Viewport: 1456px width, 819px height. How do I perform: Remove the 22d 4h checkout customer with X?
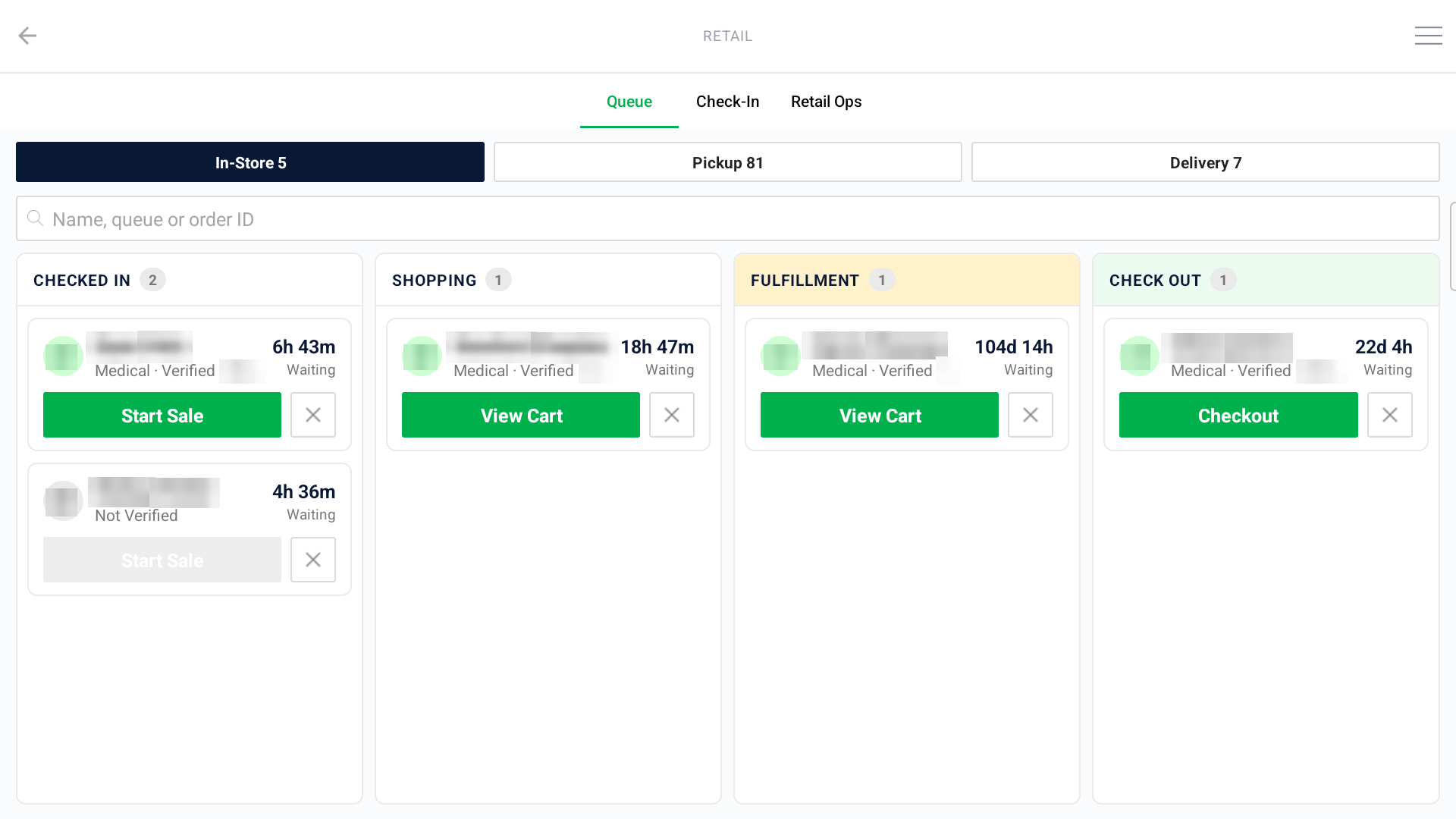coord(1390,415)
